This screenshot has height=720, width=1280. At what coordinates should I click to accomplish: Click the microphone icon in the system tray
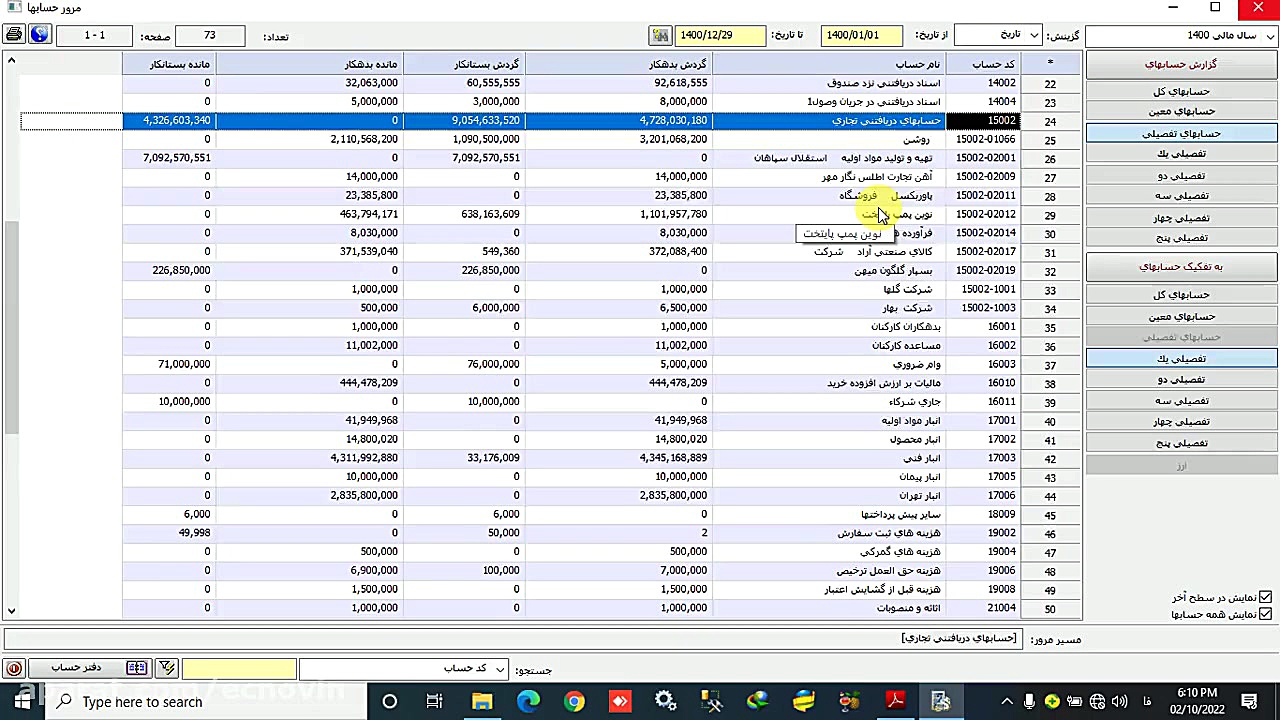pos(1029,702)
